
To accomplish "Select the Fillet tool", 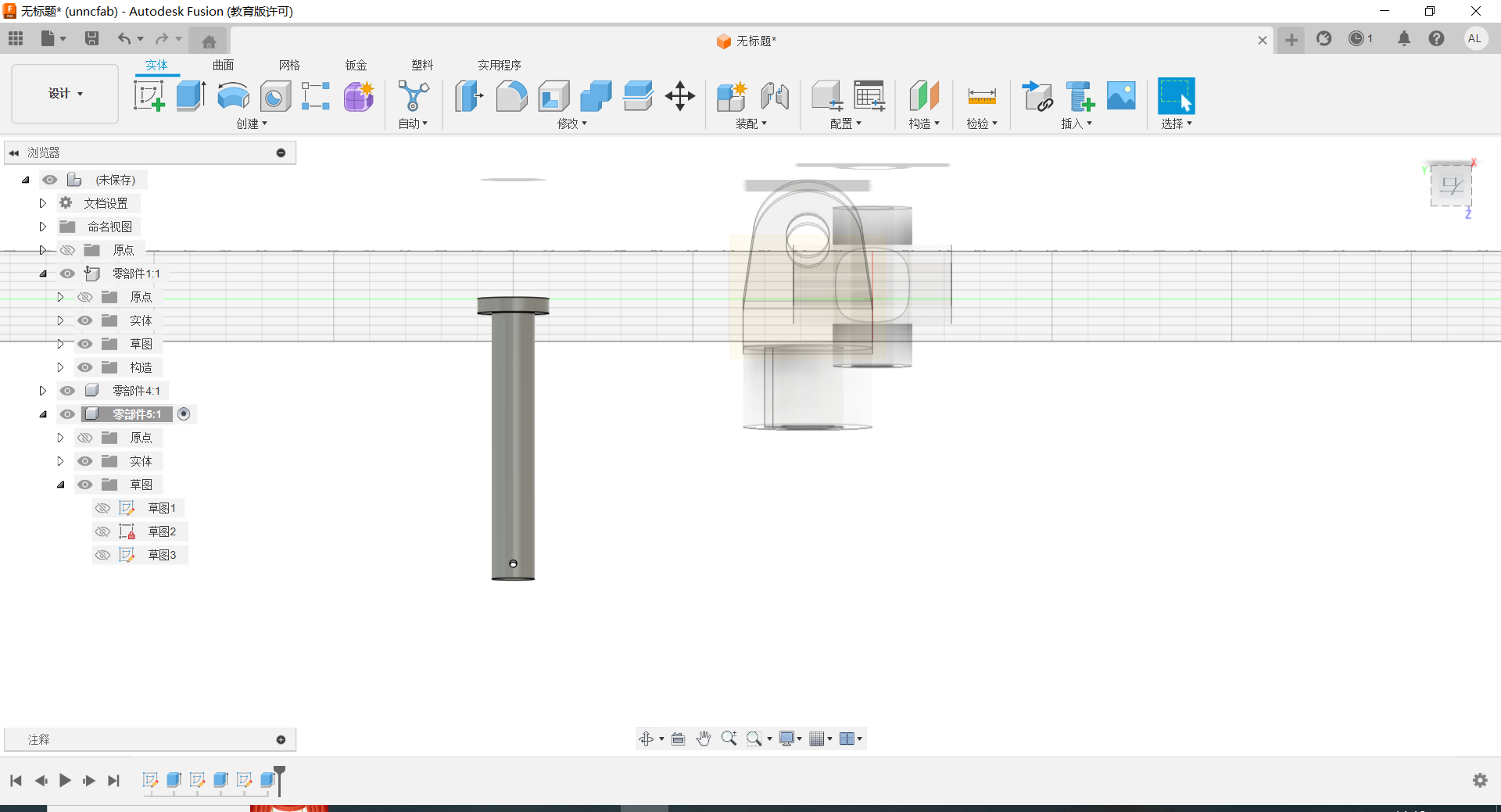I will pyautogui.click(x=511, y=96).
